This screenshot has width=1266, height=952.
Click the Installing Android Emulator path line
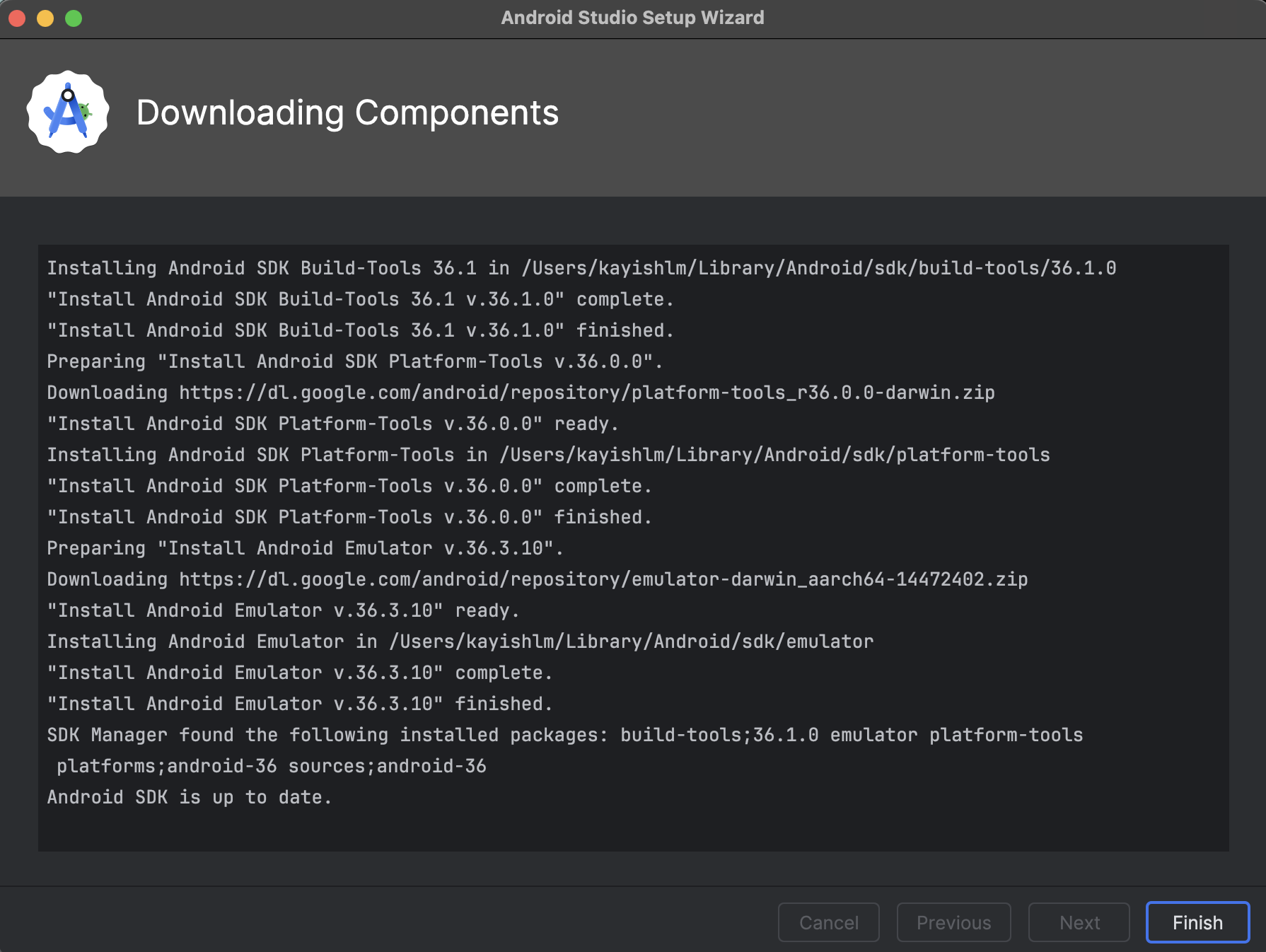(460, 642)
